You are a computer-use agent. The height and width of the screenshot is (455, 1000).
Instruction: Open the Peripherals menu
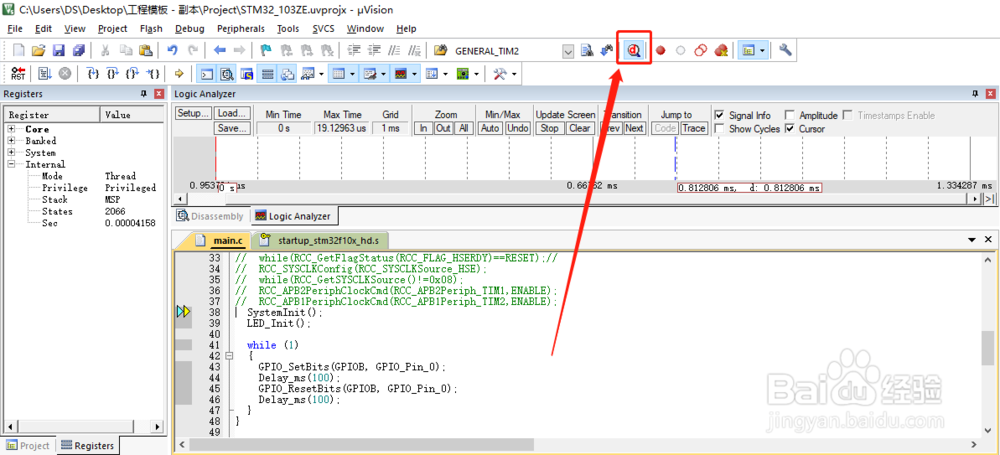click(240, 29)
